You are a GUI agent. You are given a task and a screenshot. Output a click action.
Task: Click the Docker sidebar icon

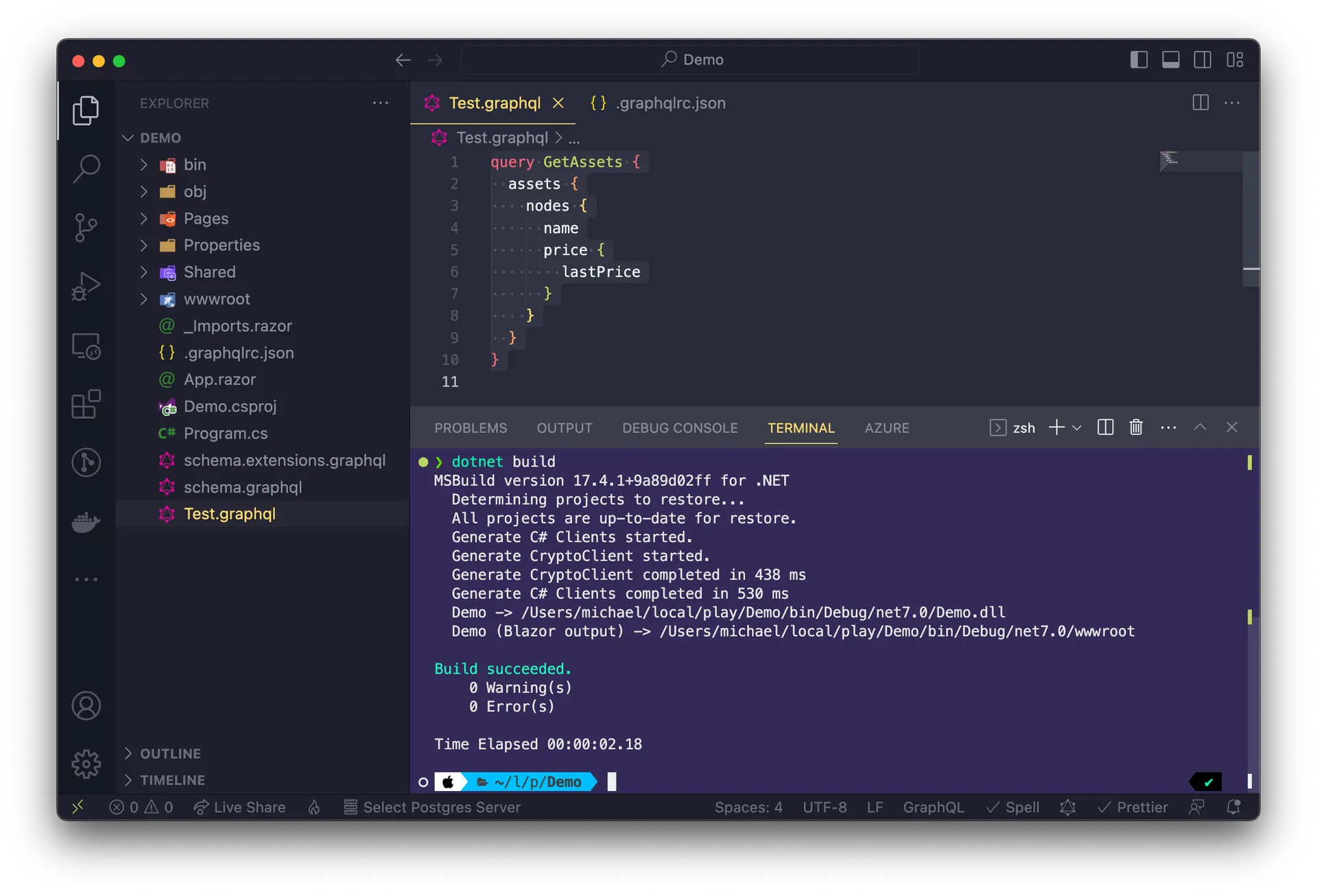(x=86, y=523)
